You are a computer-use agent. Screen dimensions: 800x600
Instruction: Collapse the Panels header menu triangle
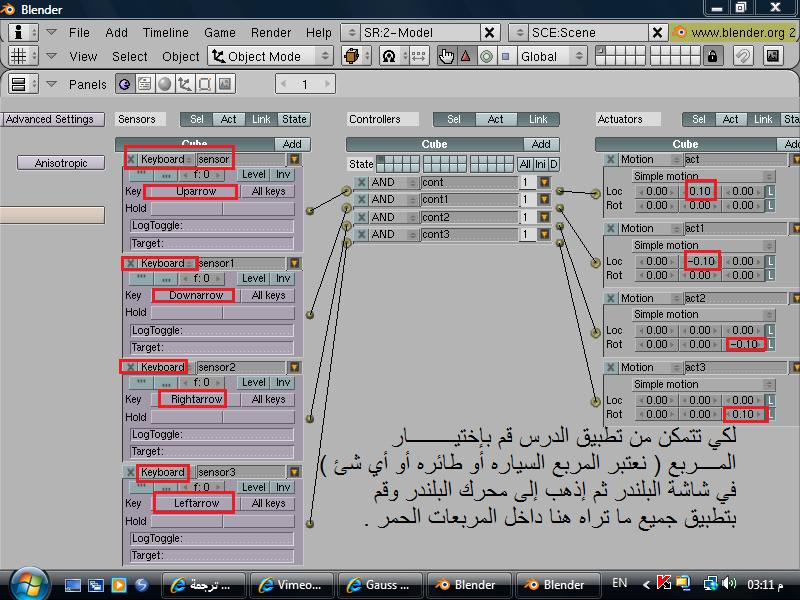(x=52, y=84)
